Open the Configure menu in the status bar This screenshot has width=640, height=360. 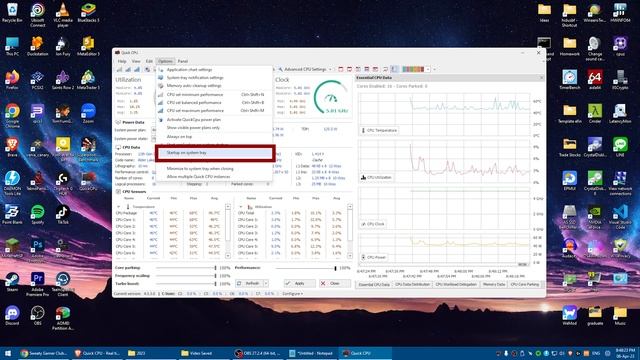(x=293, y=294)
